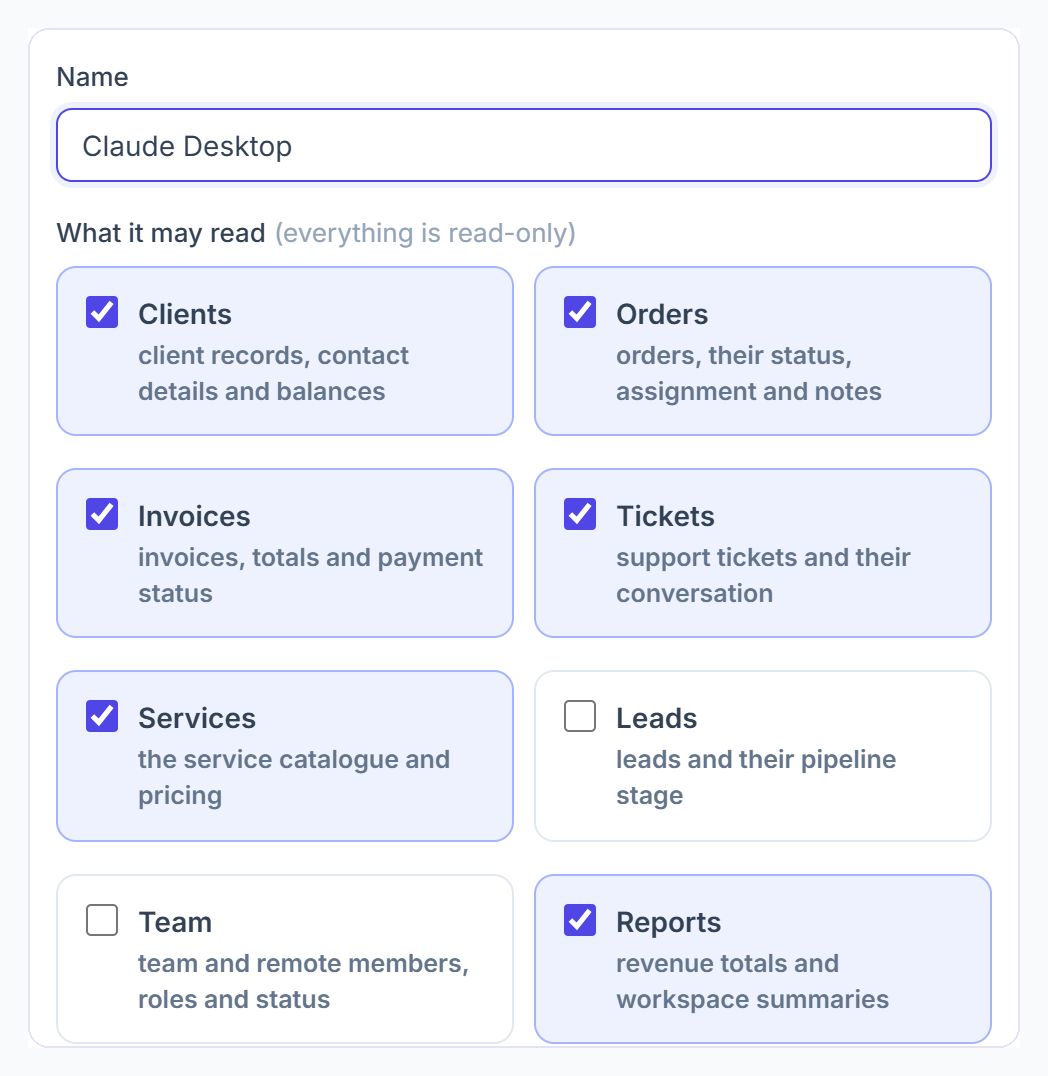Viewport: 1048px width, 1076px height.
Task: Click the Orders card description text
Action: pos(749,373)
